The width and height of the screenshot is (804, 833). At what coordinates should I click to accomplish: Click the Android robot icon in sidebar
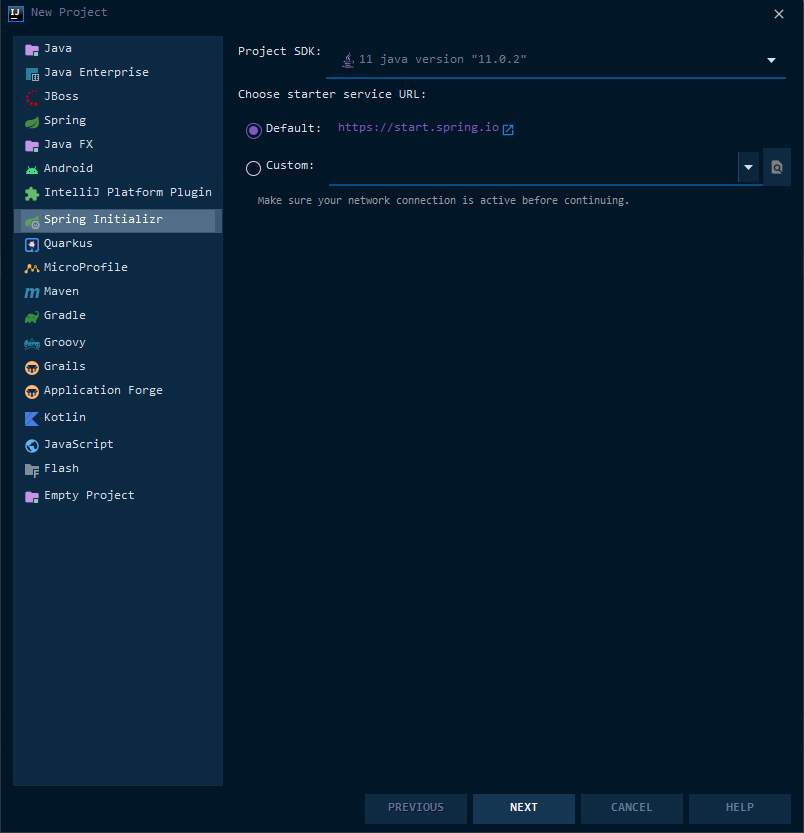(32, 169)
